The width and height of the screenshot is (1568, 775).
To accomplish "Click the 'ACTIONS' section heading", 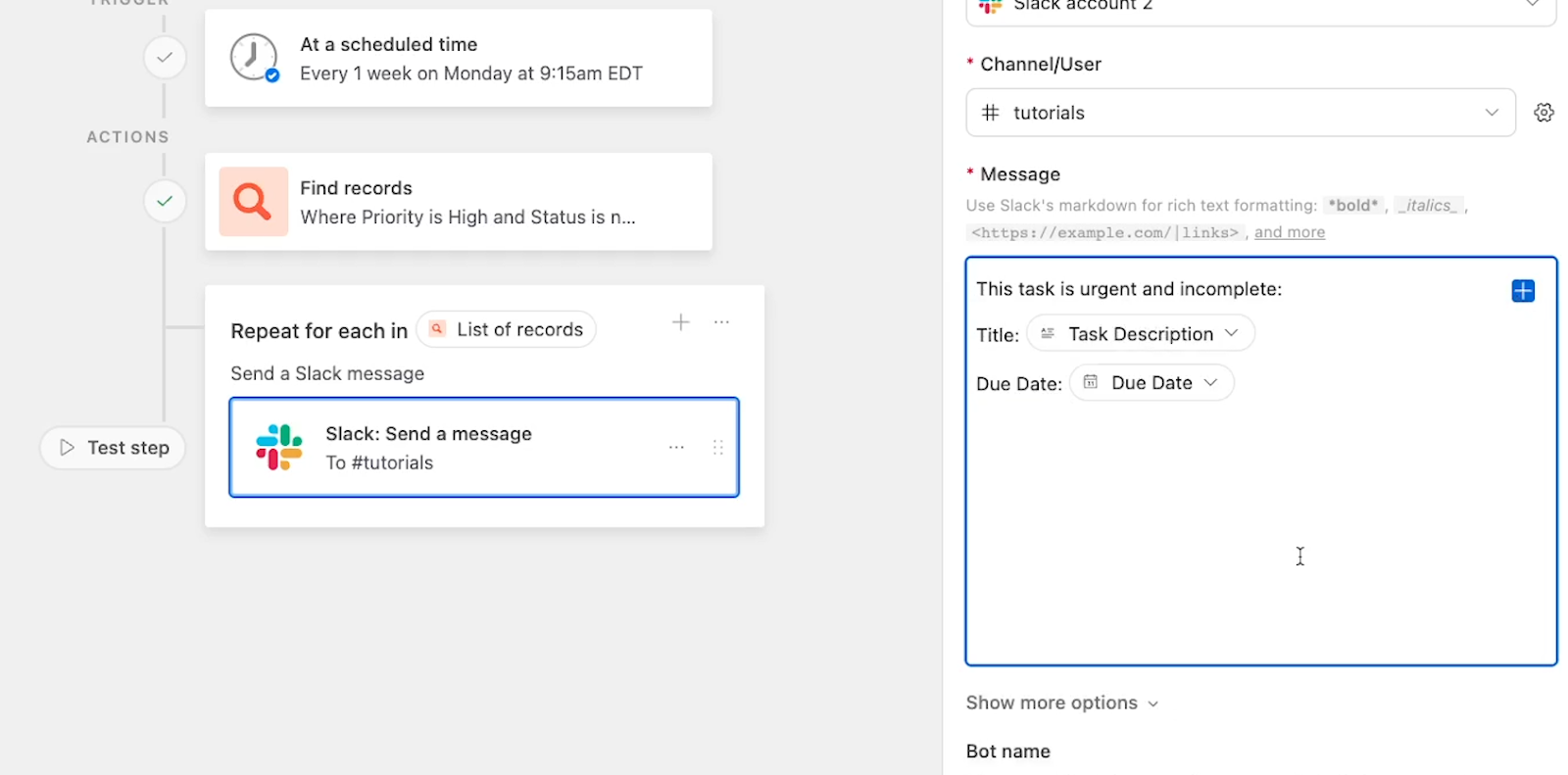I will (x=128, y=137).
